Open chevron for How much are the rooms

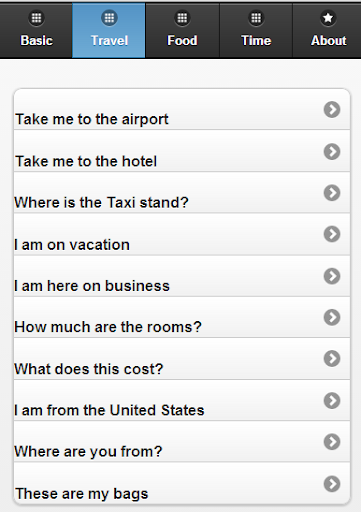pos(332,317)
